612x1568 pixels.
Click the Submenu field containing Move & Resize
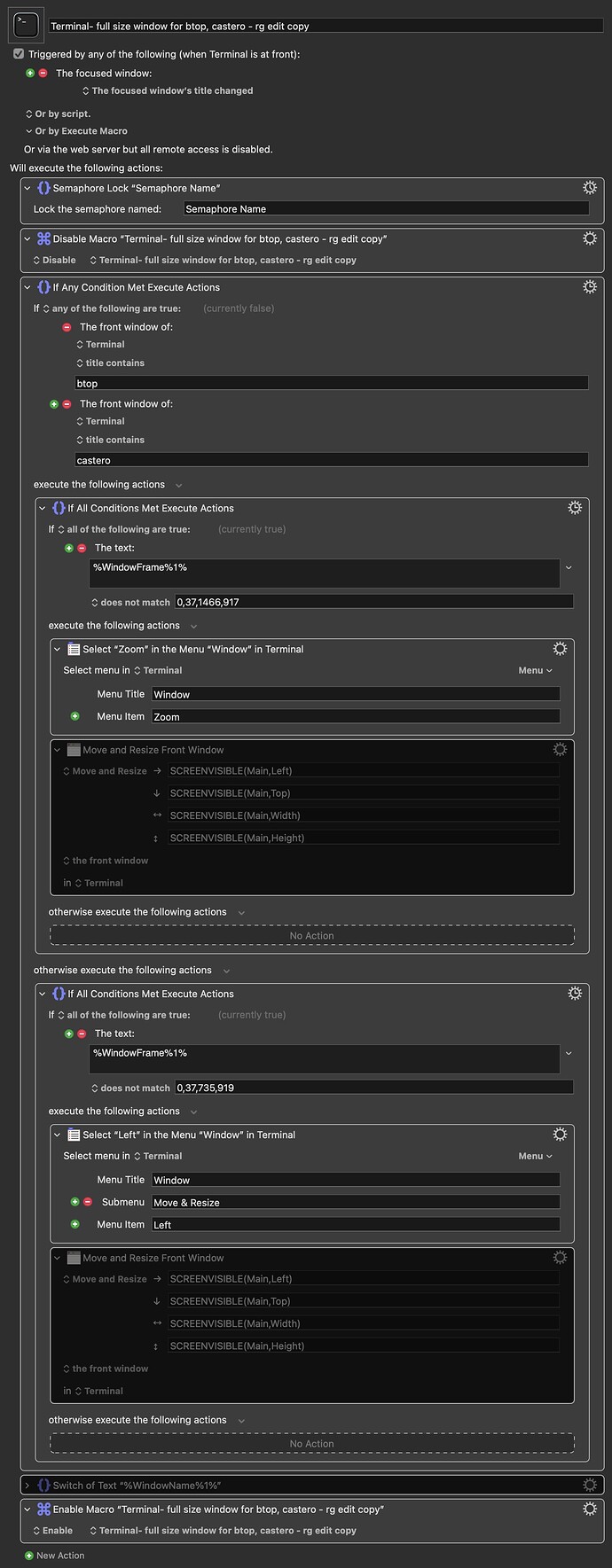(356, 1202)
